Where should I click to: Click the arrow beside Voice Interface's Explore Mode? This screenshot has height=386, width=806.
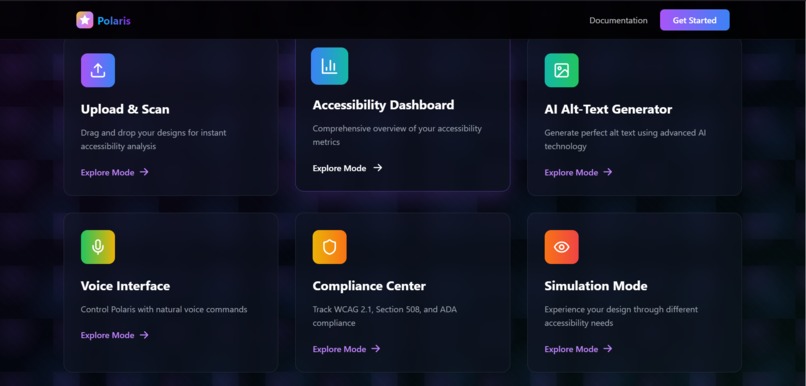[144, 335]
